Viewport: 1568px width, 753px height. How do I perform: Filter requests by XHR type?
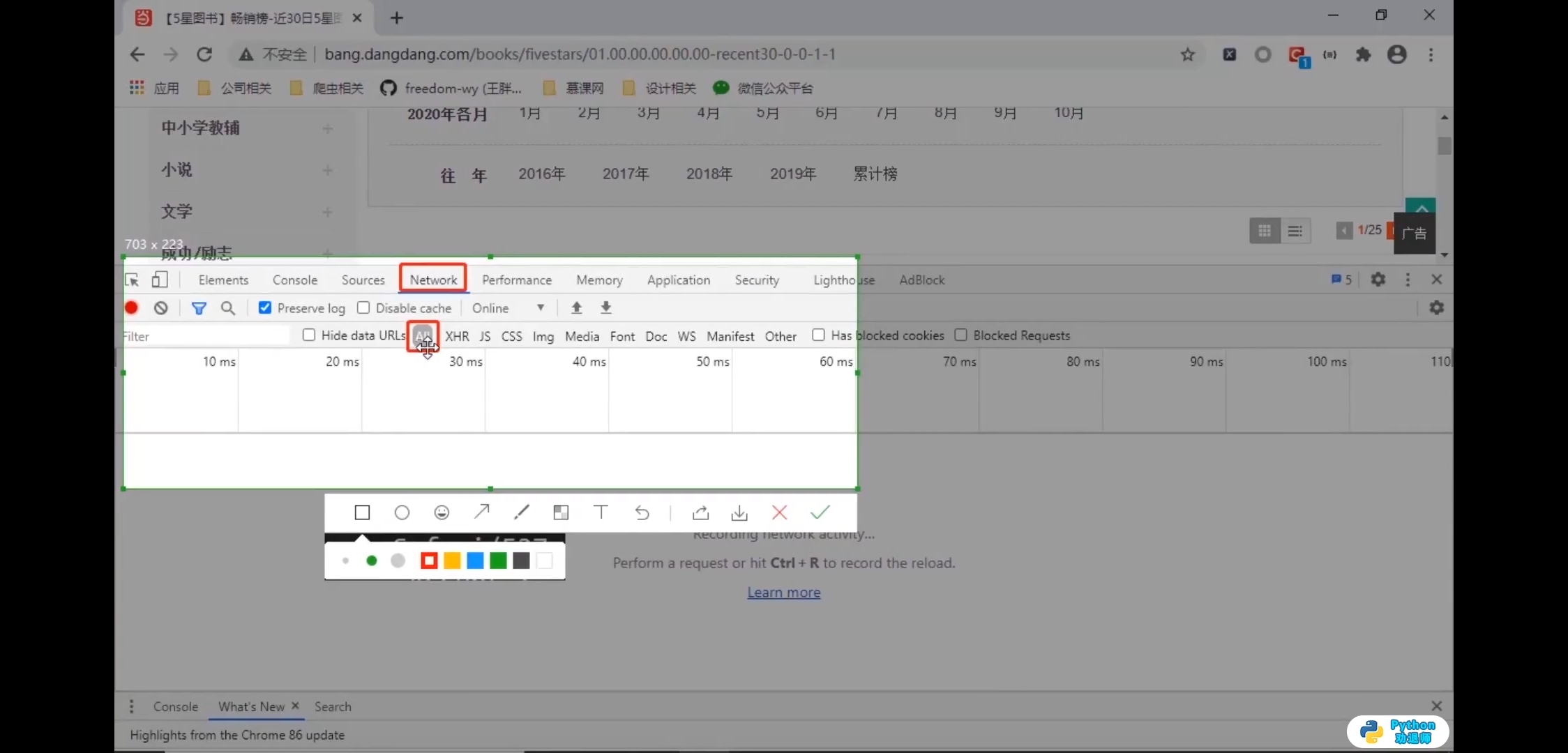pyautogui.click(x=457, y=336)
